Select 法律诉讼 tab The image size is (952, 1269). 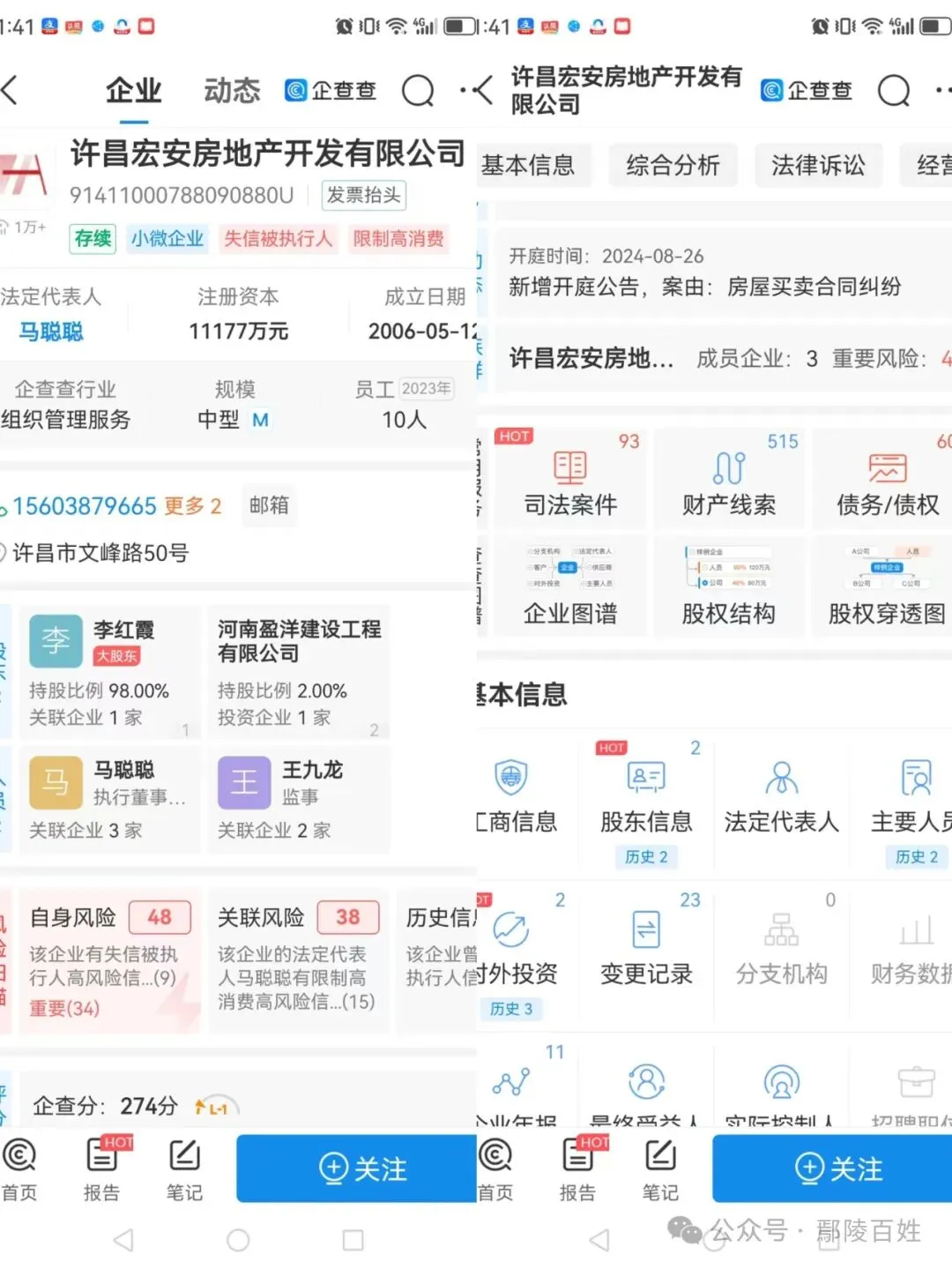coord(818,165)
